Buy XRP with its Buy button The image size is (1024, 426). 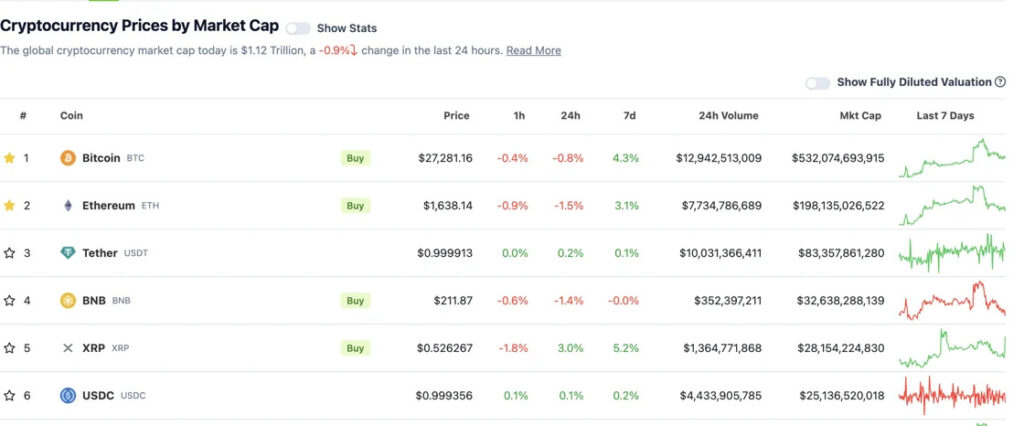(x=355, y=348)
